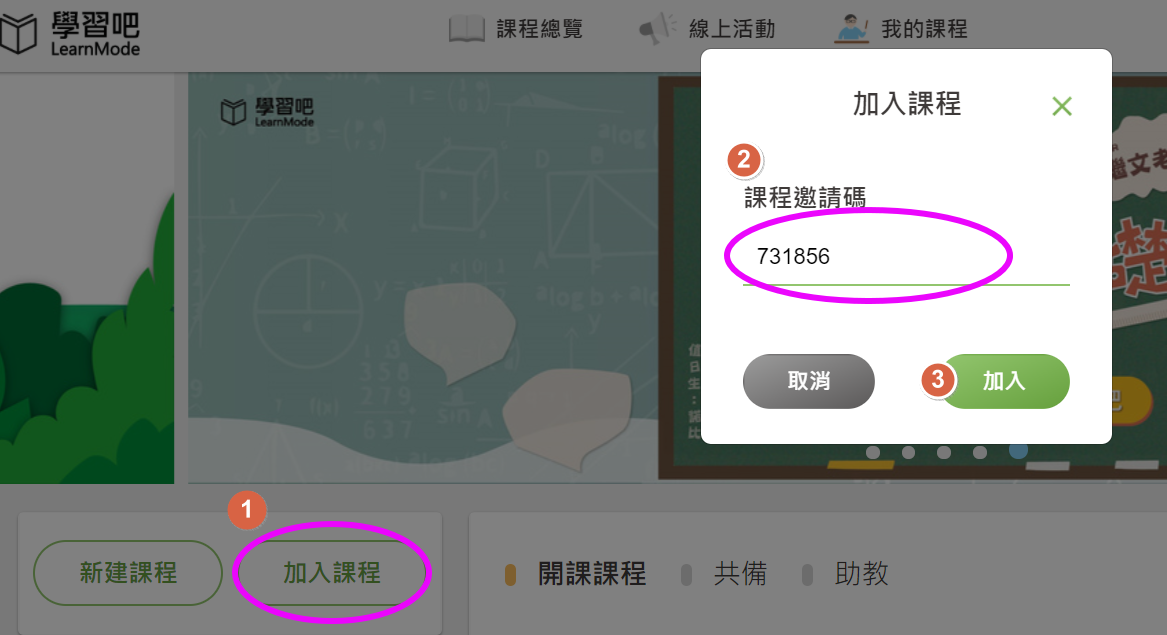Click the teacher icon beside 我的課程
The width and height of the screenshot is (1167, 635).
[851, 28]
